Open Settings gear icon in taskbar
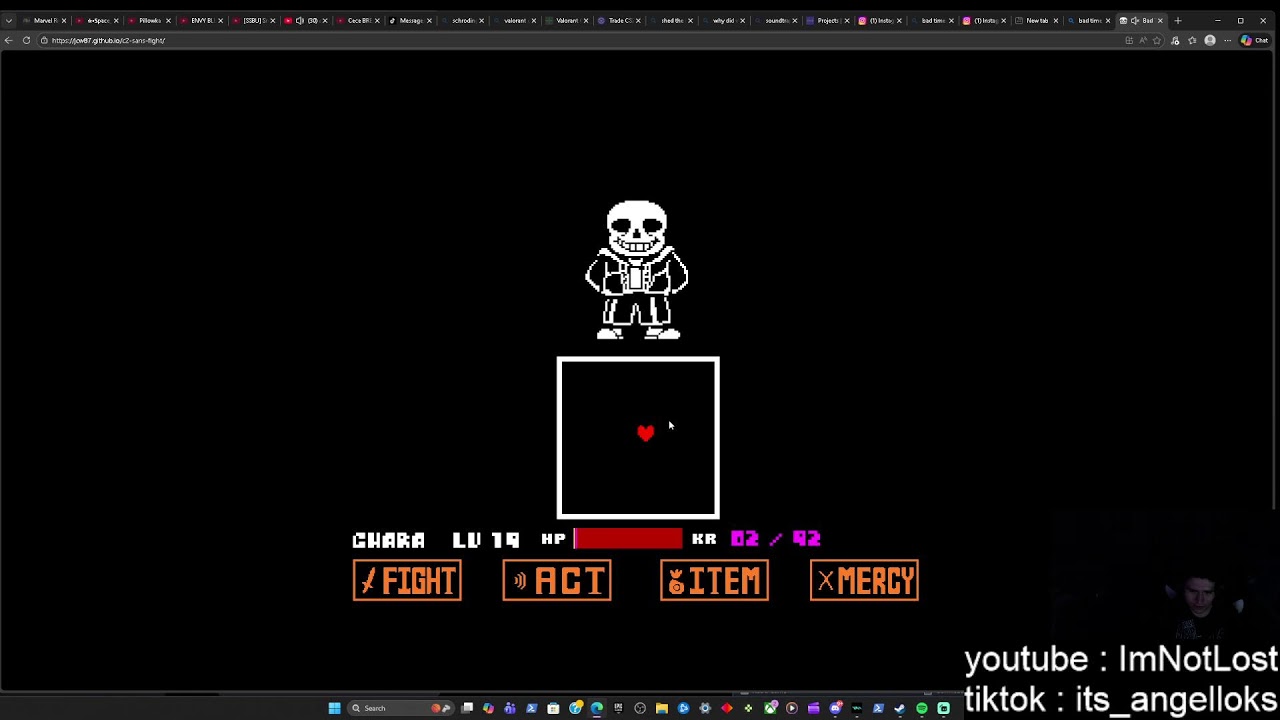This screenshot has height=720, width=1280. click(x=705, y=708)
